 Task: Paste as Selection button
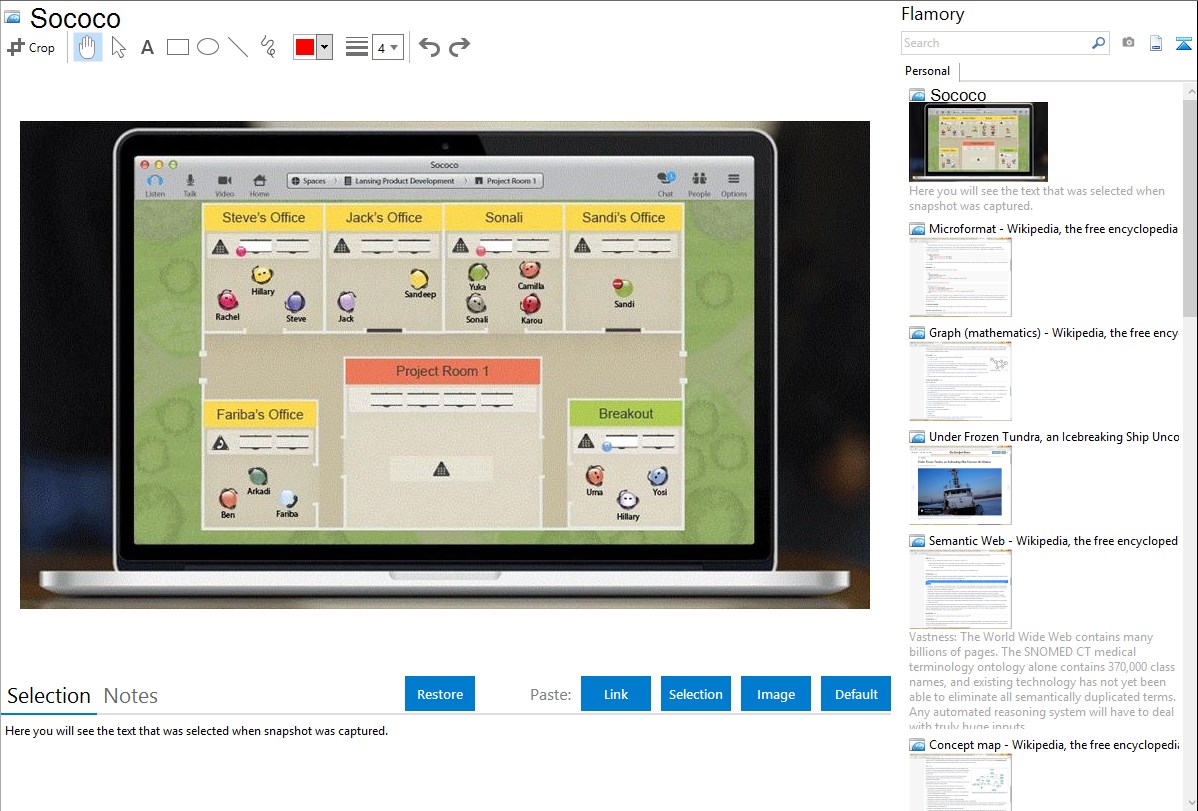(695, 694)
